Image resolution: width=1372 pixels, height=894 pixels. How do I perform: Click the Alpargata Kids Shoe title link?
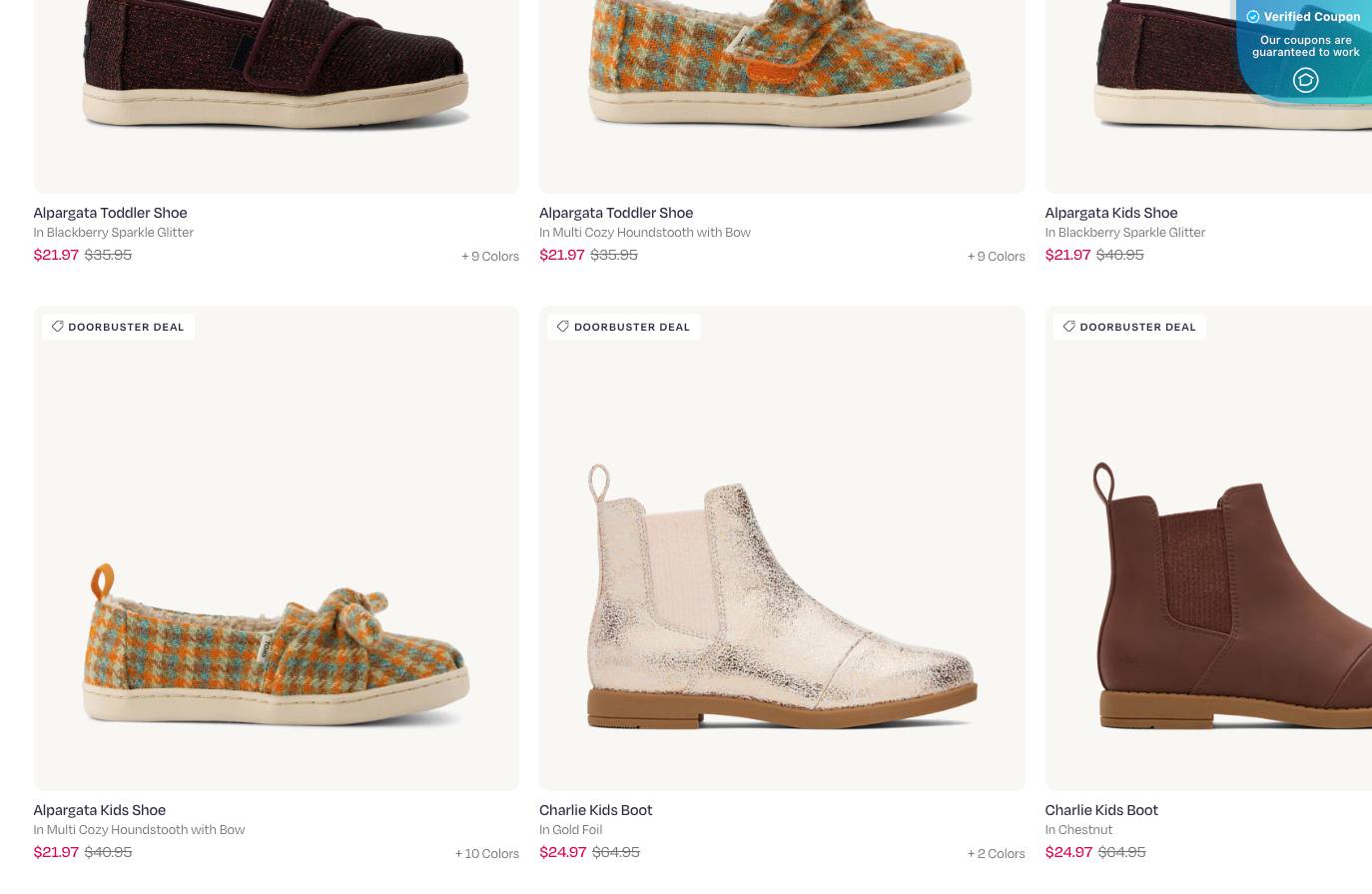pyautogui.click(x=99, y=810)
